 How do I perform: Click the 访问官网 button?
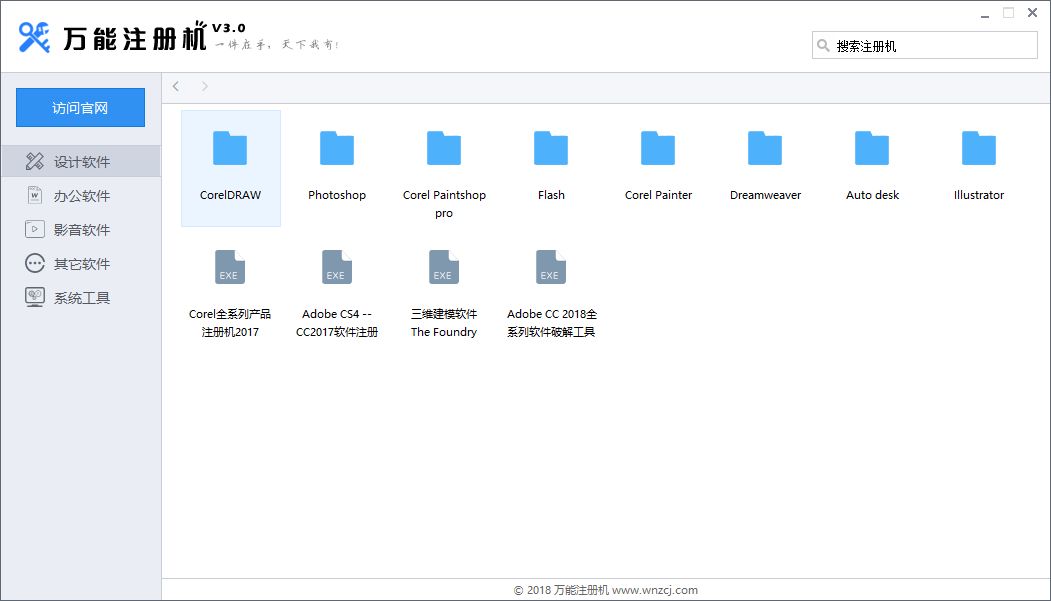click(80, 107)
